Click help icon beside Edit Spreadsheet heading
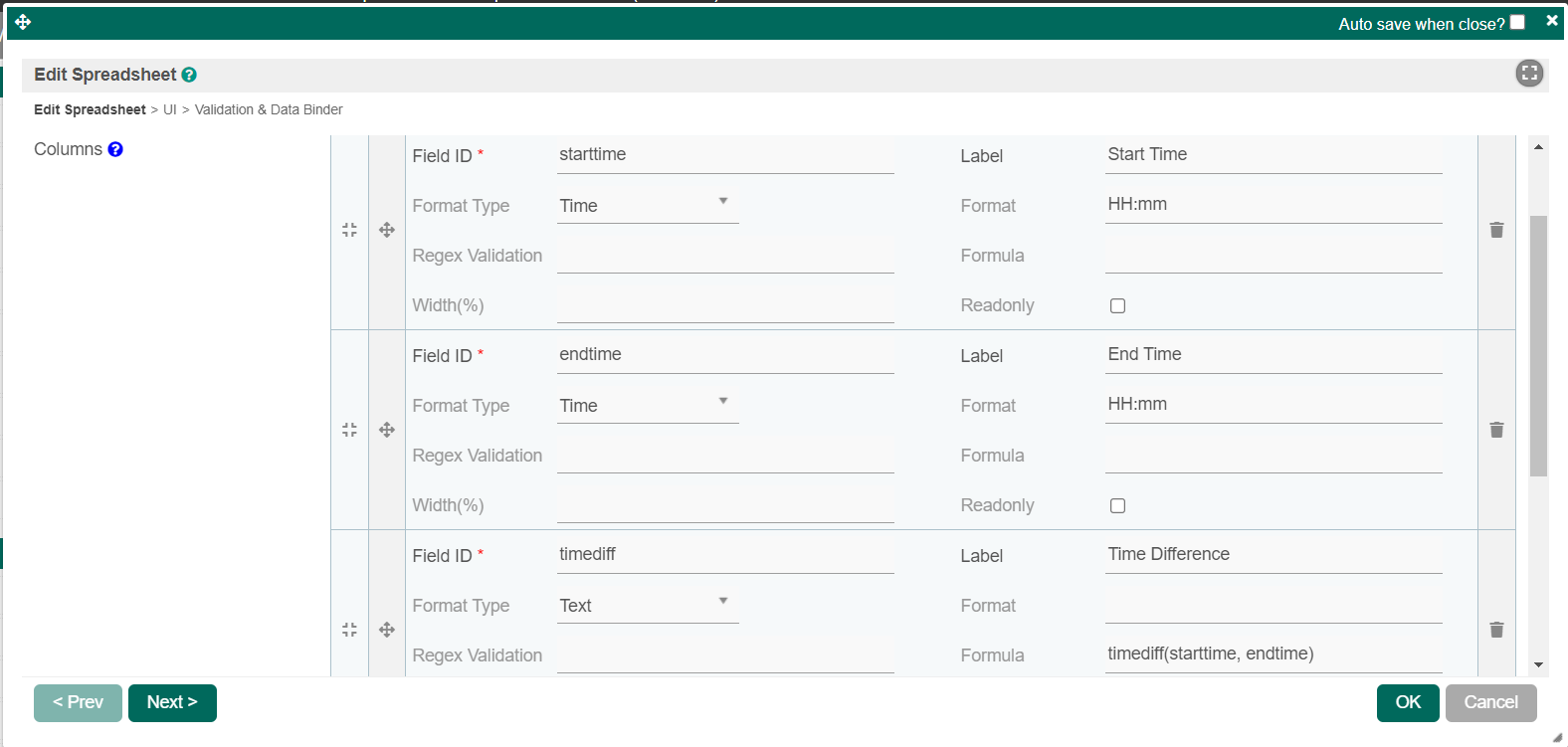 (x=189, y=75)
